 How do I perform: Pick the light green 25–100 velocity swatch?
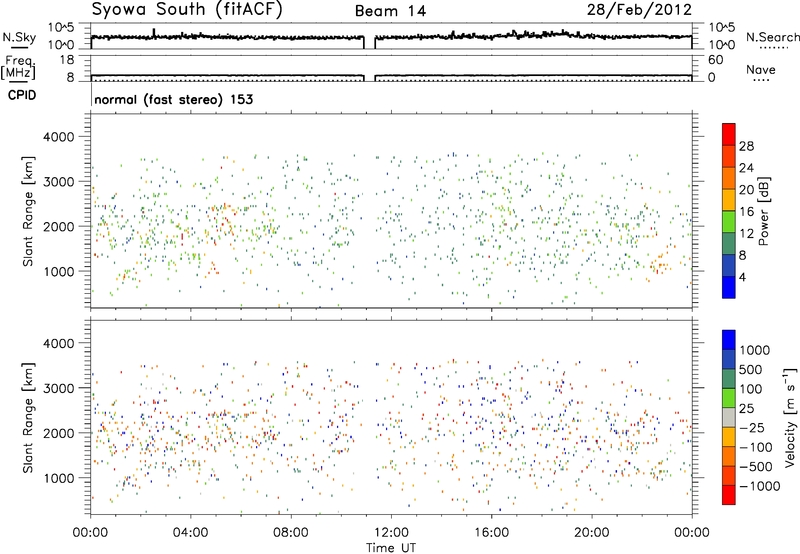pyautogui.click(x=729, y=398)
